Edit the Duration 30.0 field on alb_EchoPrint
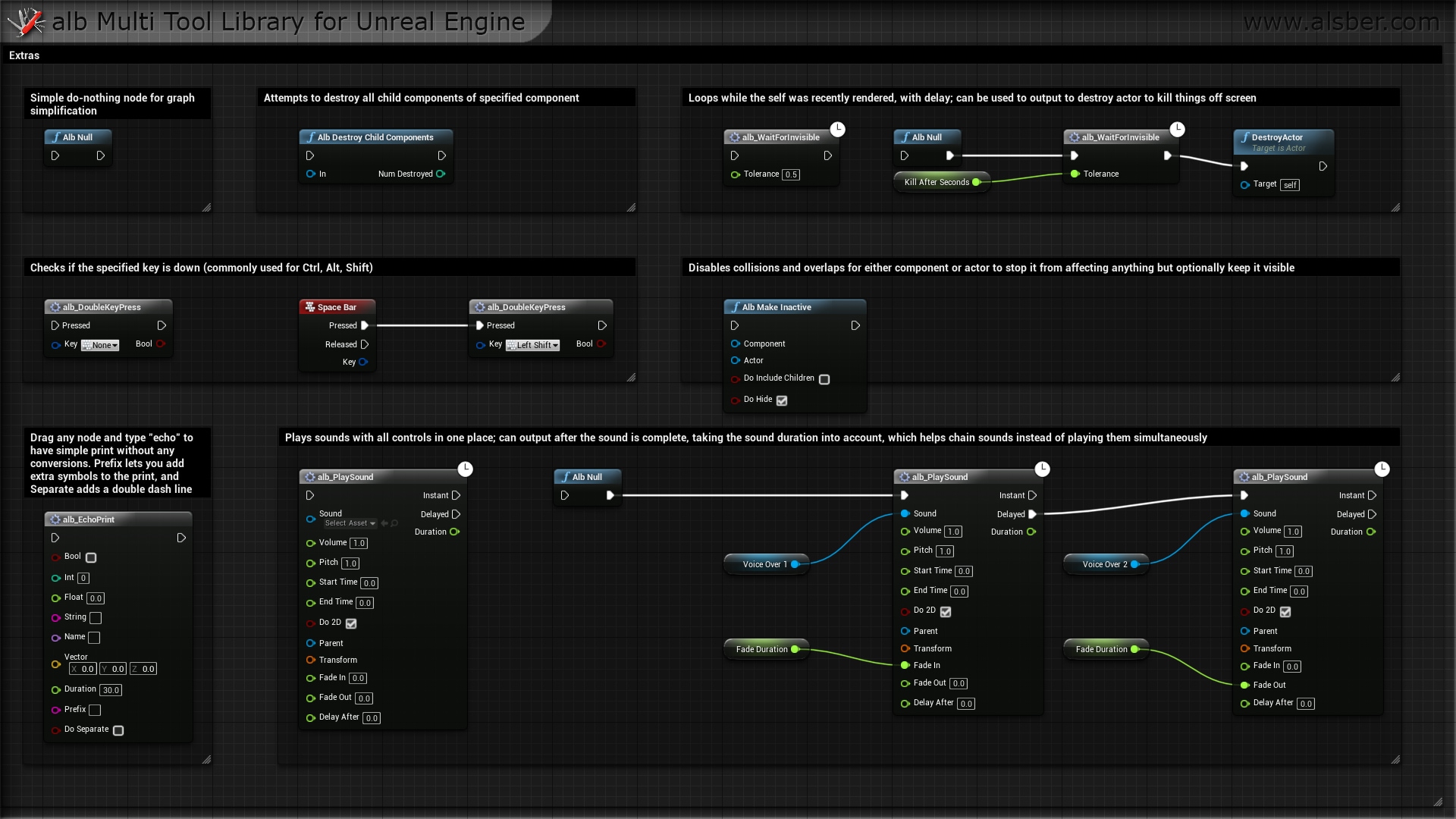This screenshot has width=1456, height=819. [111, 690]
